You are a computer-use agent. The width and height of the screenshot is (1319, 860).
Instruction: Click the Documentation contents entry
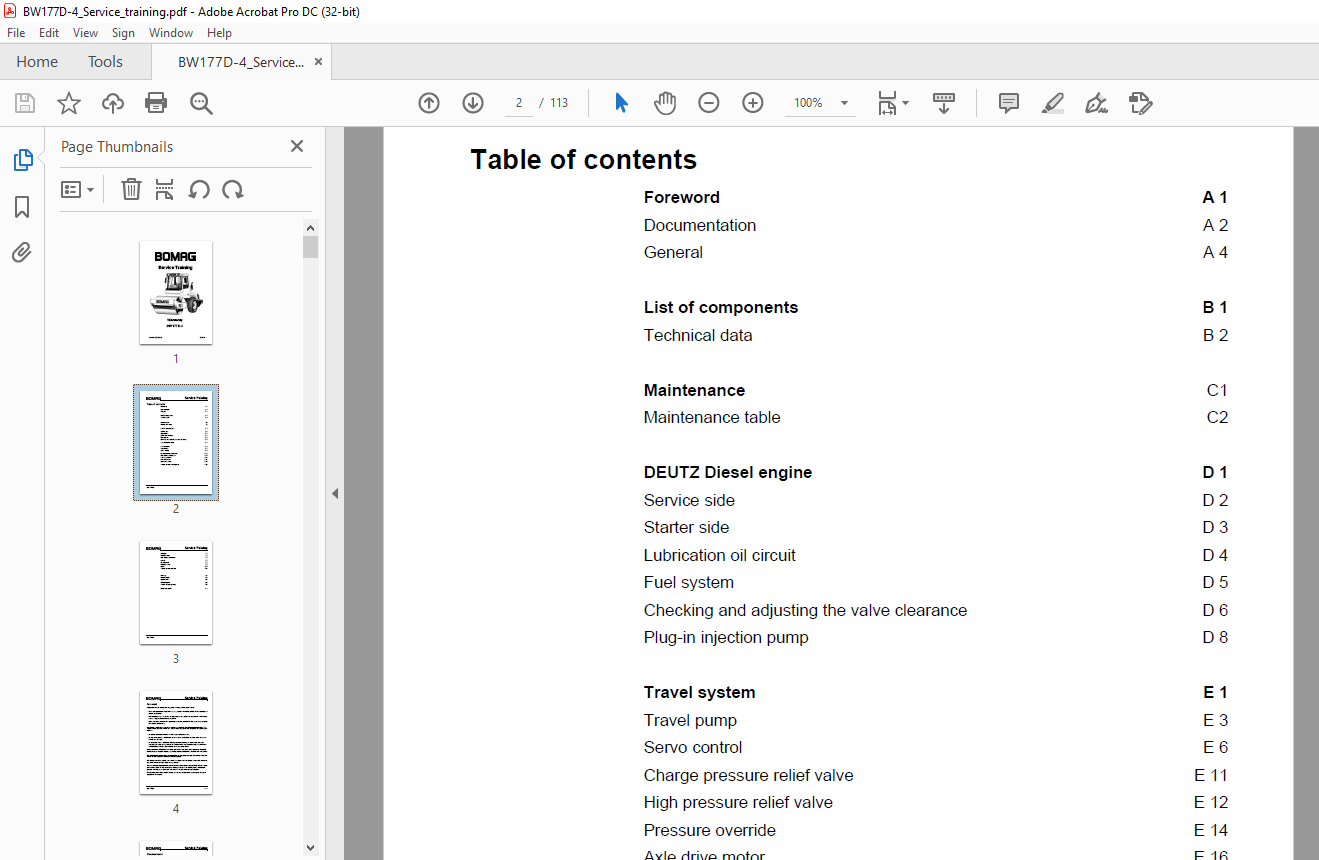pos(700,225)
